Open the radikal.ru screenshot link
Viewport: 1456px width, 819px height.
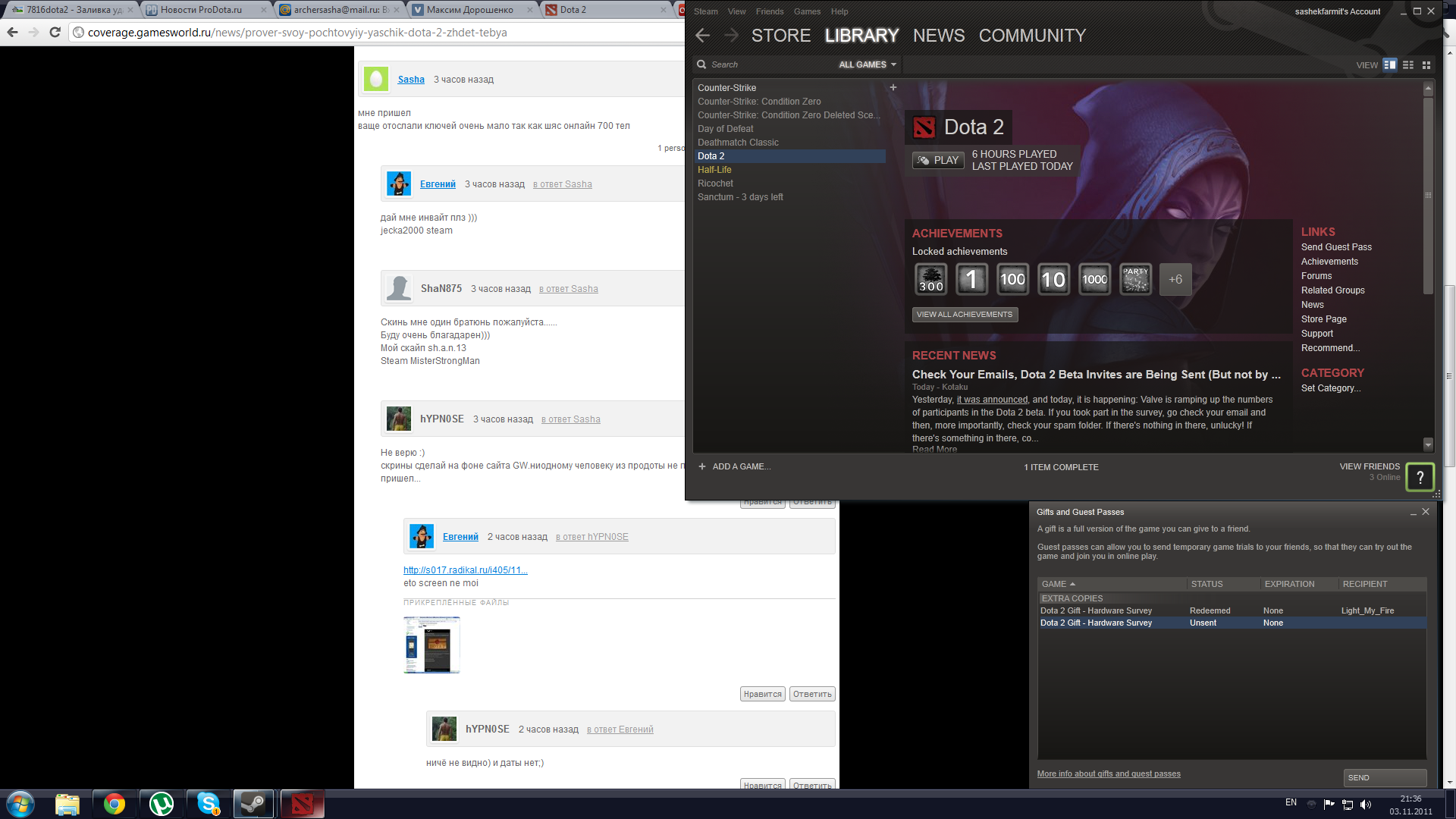tap(466, 570)
